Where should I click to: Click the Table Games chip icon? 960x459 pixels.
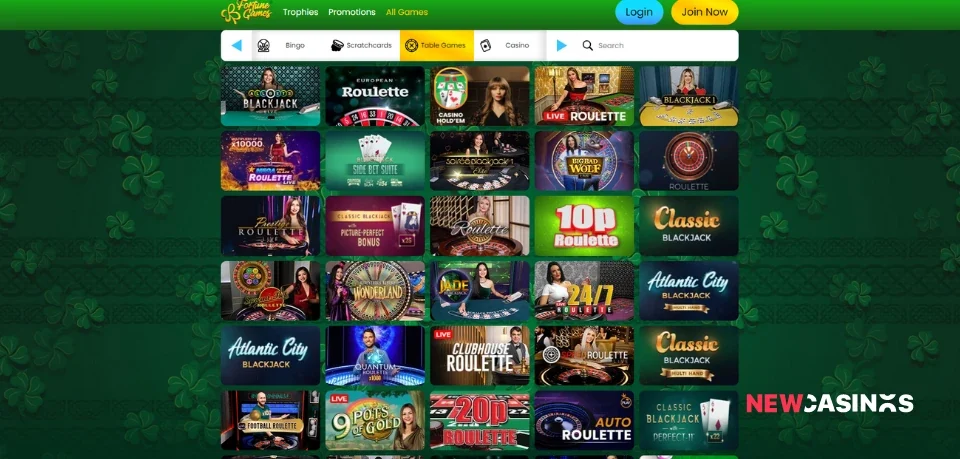point(411,45)
